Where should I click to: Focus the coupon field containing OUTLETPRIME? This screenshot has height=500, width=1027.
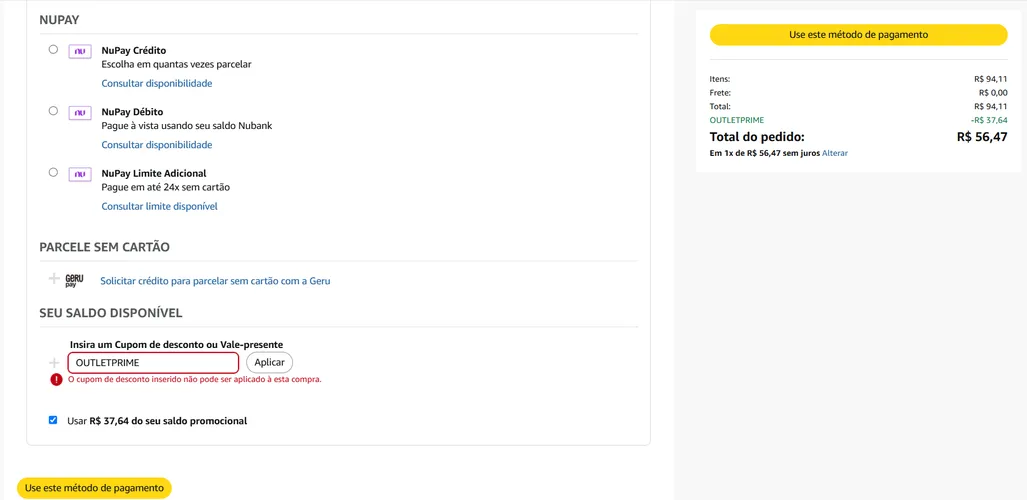[153, 362]
